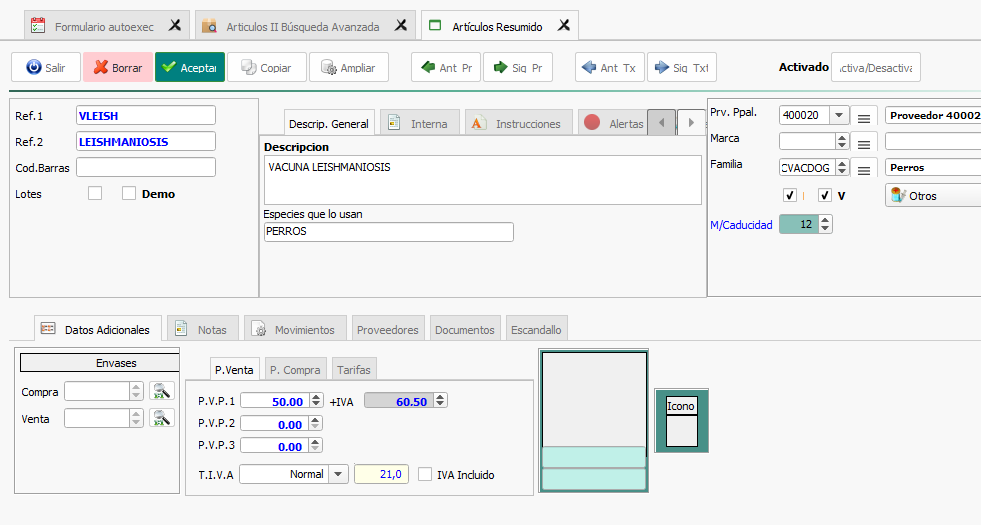Adjust the P.V.P.1 price spinner
The height and width of the screenshot is (525, 981).
coord(316,400)
